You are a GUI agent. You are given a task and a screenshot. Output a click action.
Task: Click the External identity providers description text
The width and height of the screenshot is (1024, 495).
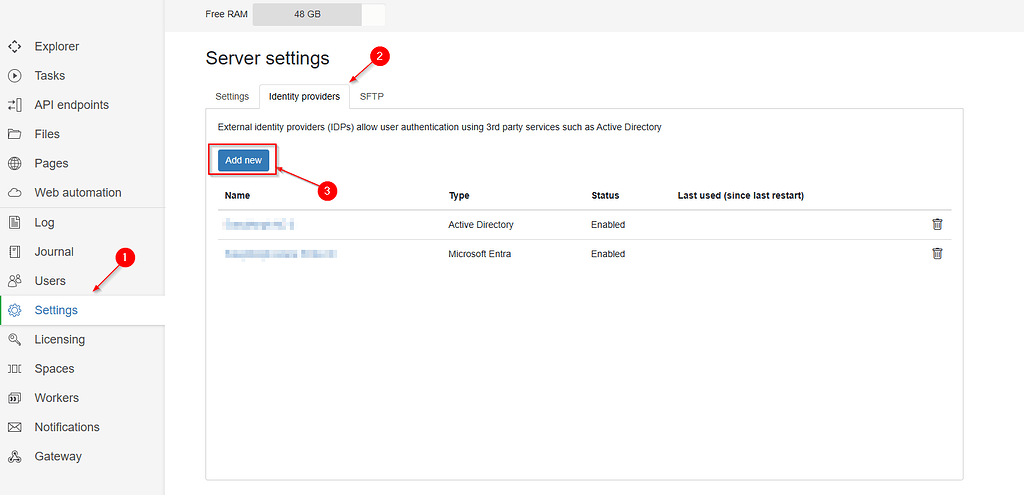[x=440, y=127]
